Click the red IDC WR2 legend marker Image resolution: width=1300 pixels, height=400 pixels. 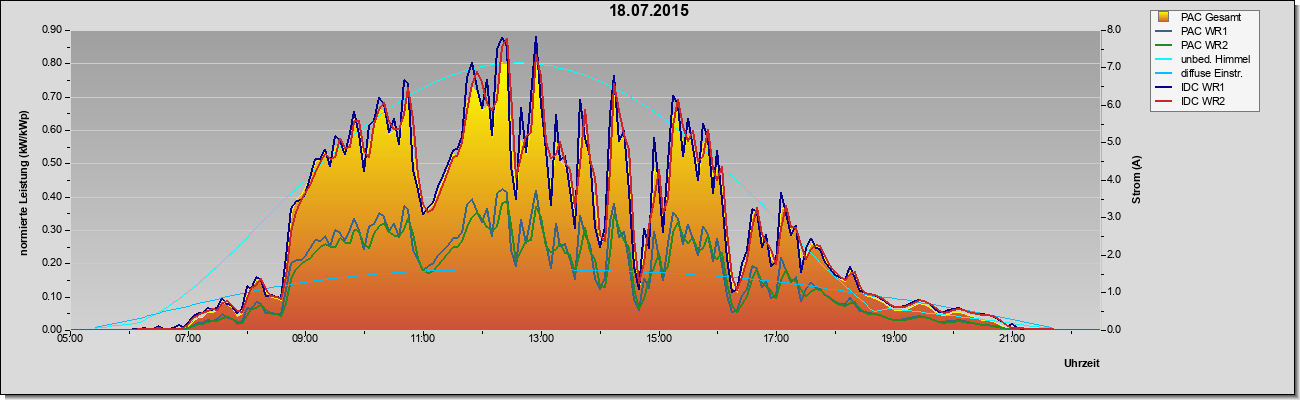coord(1164,101)
